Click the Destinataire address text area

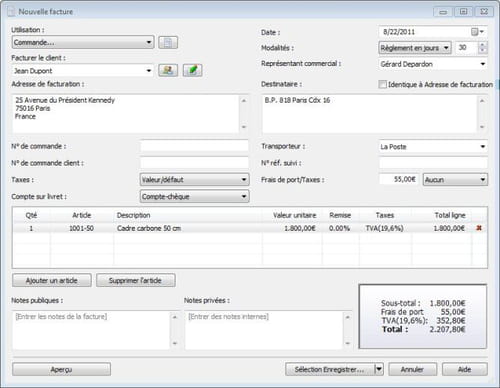[369, 114]
